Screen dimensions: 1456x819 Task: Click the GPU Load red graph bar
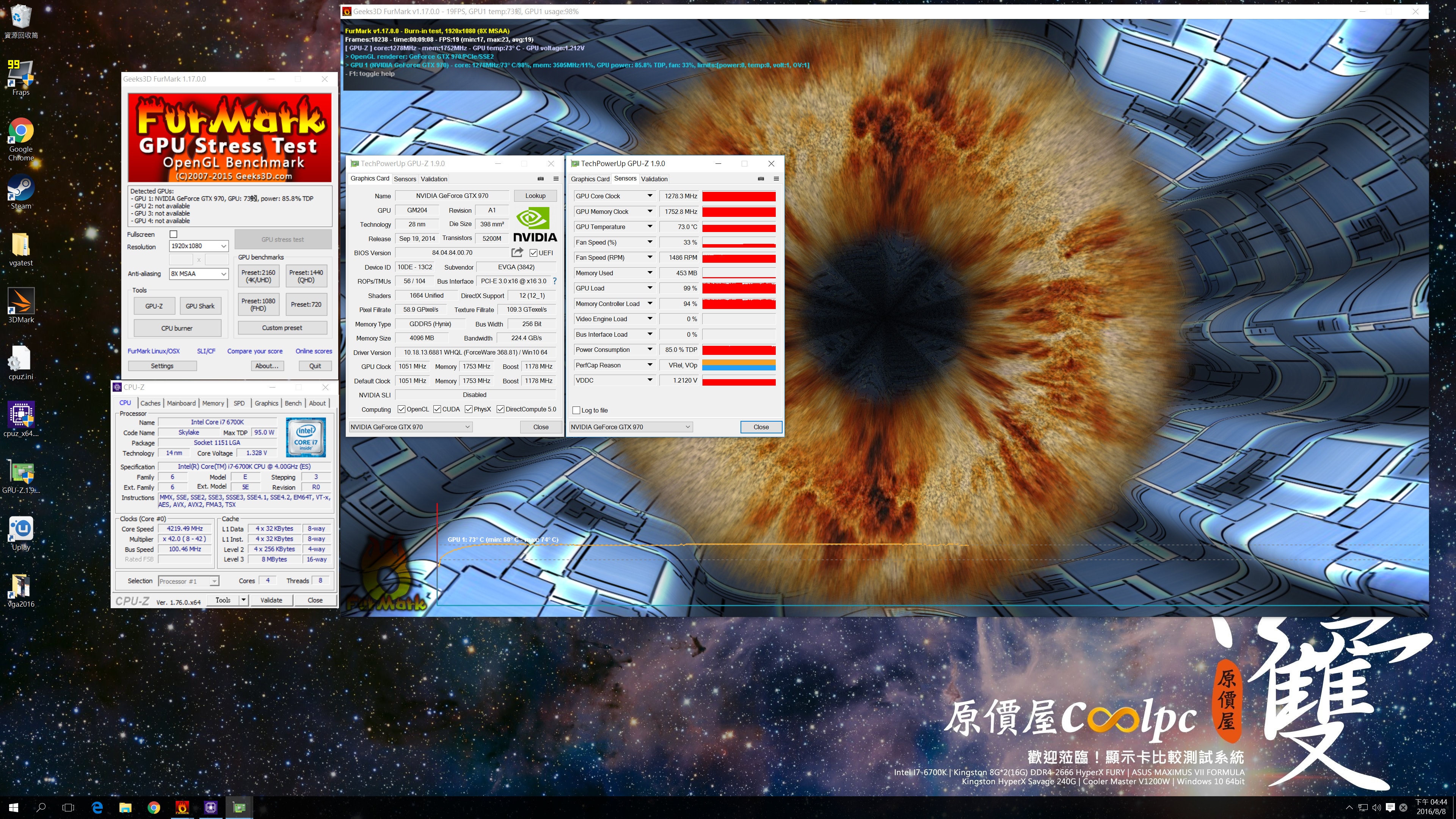[x=739, y=288]
